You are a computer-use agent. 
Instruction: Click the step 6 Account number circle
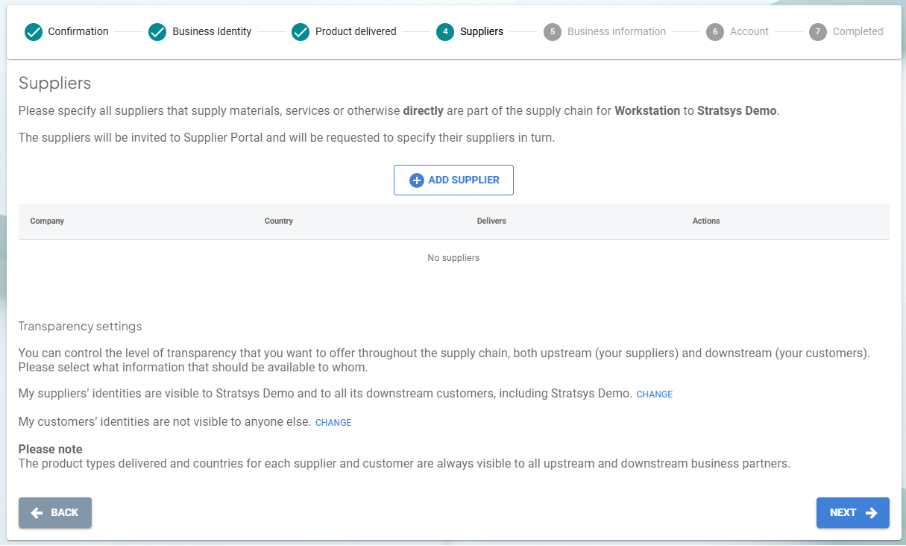pos(714,32)
